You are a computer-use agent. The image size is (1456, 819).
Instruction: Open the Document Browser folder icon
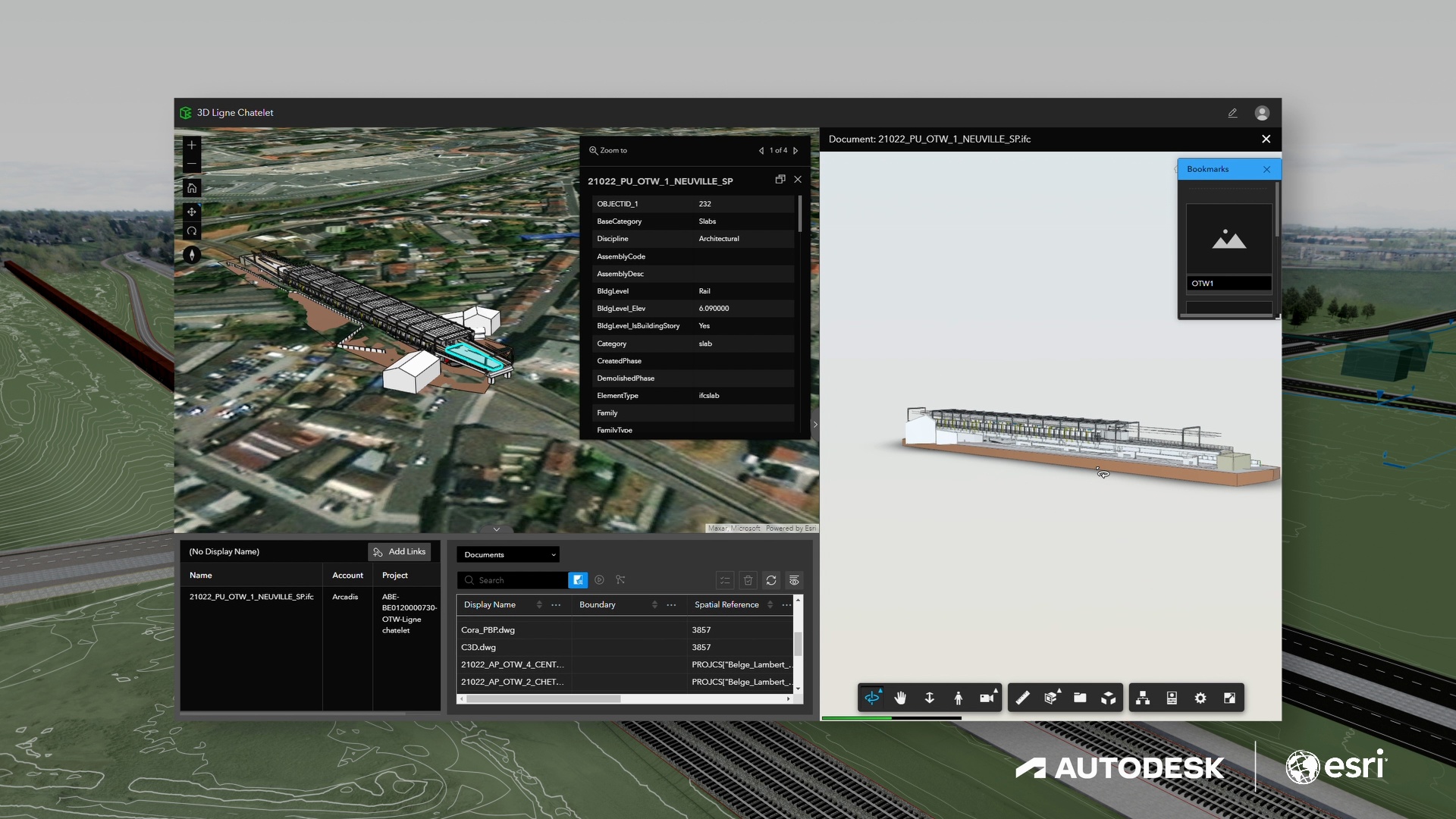click(x=1080, y=698)
